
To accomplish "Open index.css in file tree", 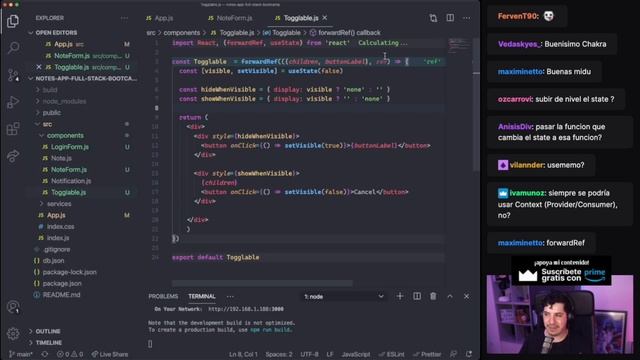I will [60, 227].
